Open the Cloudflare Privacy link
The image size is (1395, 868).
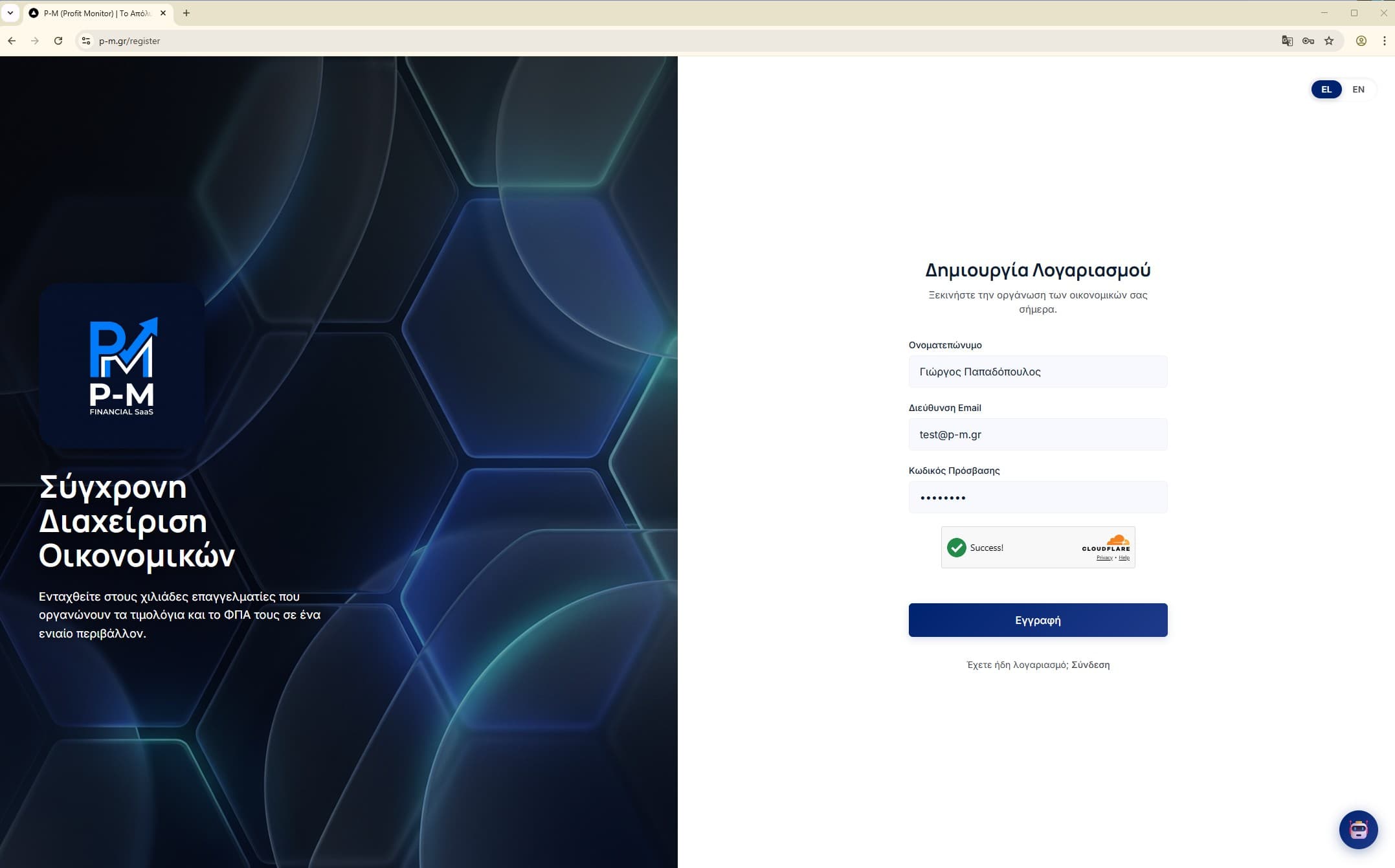pyautogui.click(x=1104, y=558)
